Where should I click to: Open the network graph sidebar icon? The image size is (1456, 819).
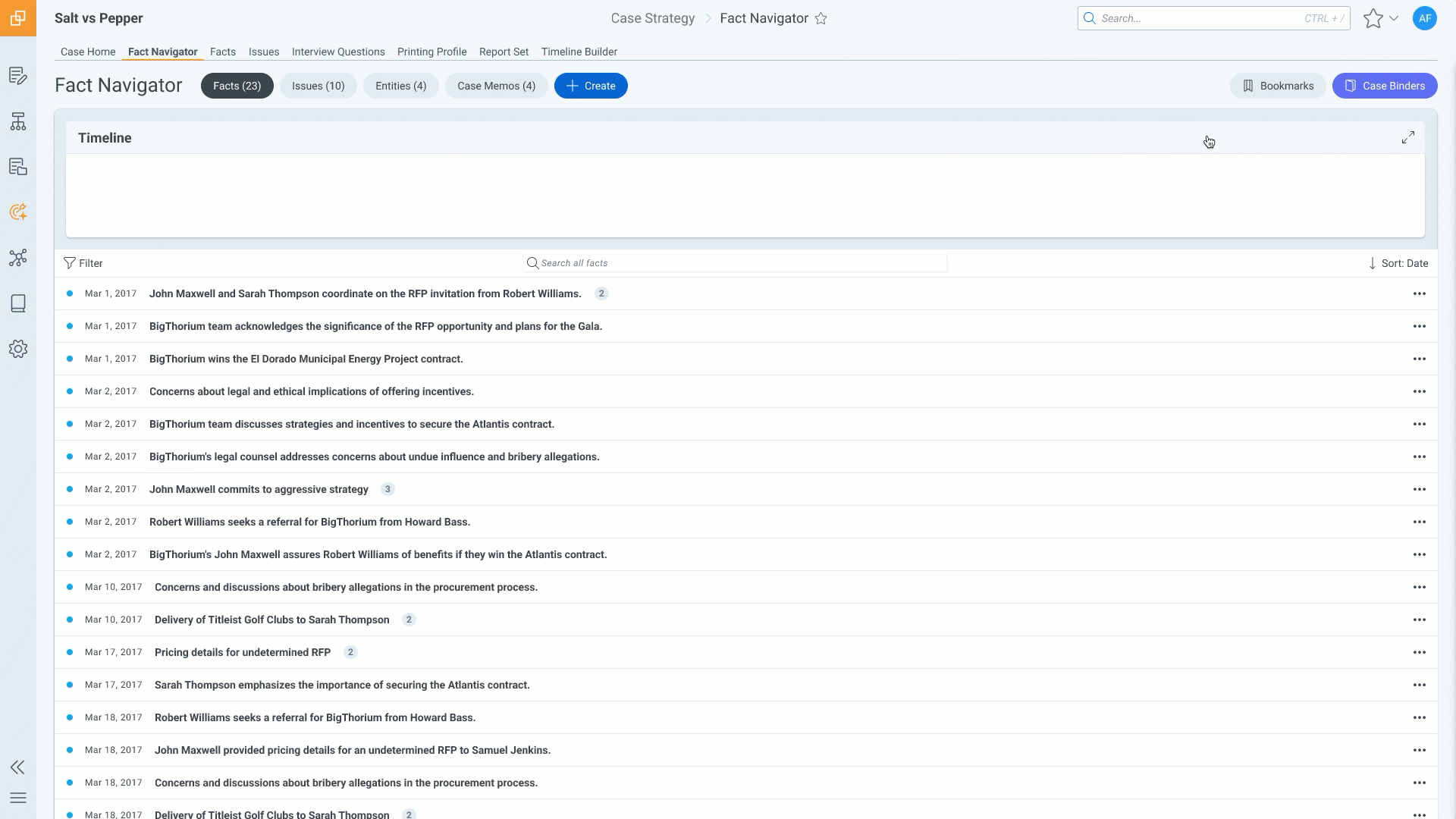[18, 258]
